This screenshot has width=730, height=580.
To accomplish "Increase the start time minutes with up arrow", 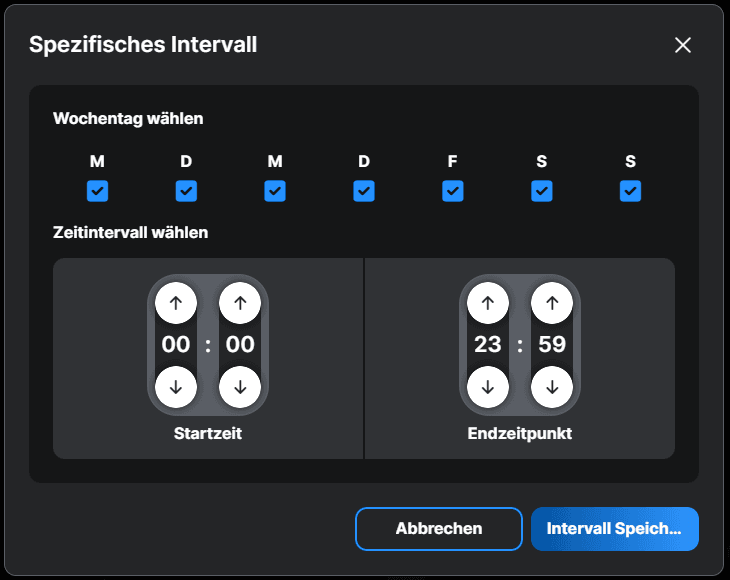I will (240, 304).
